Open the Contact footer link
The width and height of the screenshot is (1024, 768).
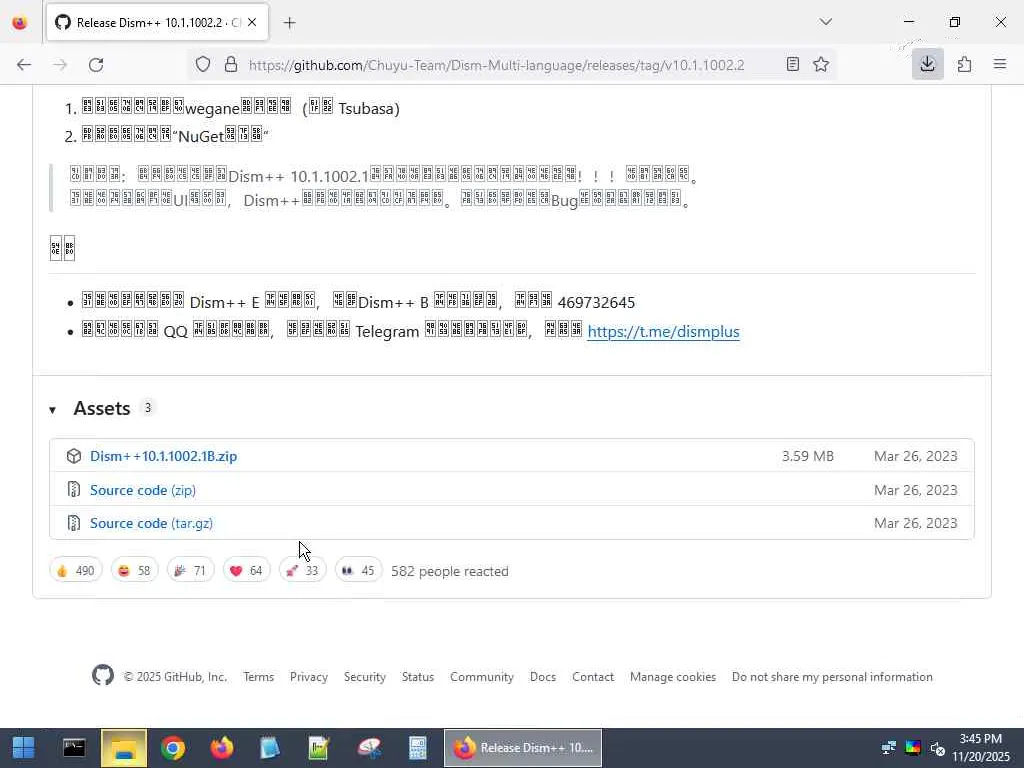[x=593, y=677]
